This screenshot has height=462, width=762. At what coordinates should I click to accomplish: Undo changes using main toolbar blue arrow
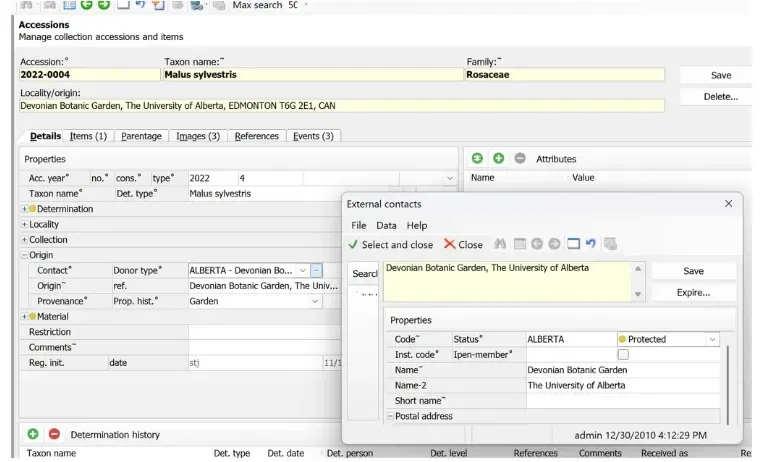tap(140, 5)
